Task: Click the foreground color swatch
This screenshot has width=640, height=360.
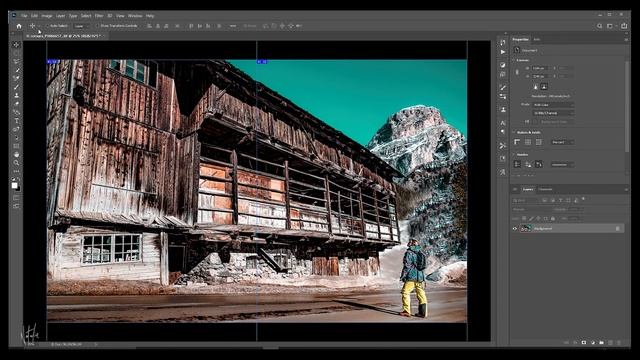Action: 14,185
